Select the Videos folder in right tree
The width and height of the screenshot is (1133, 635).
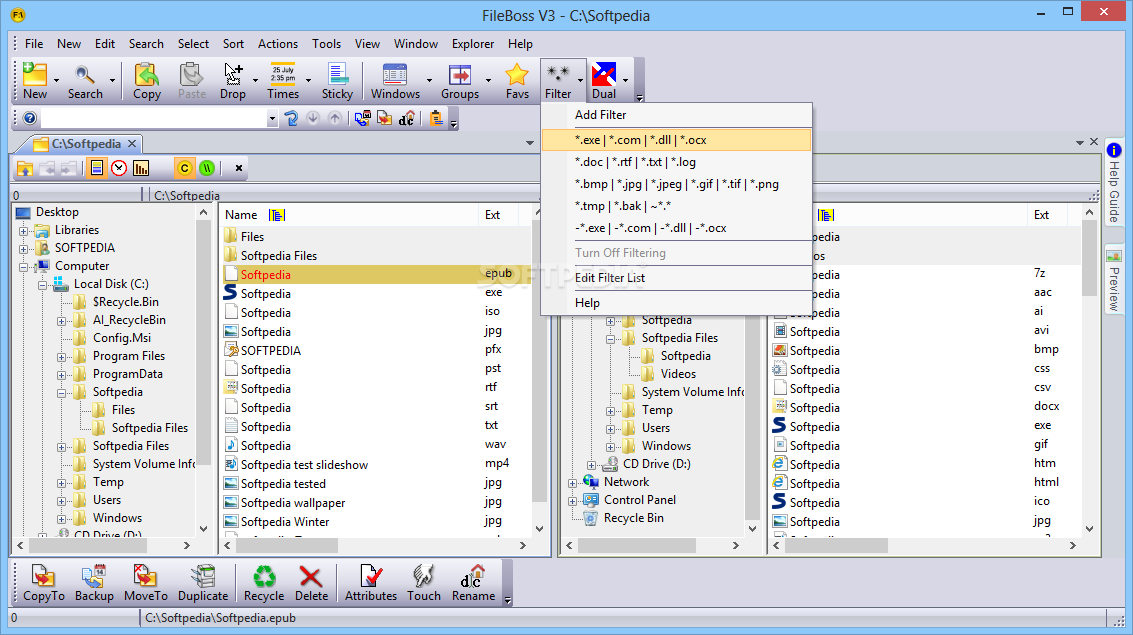click(x=678, y=374)
